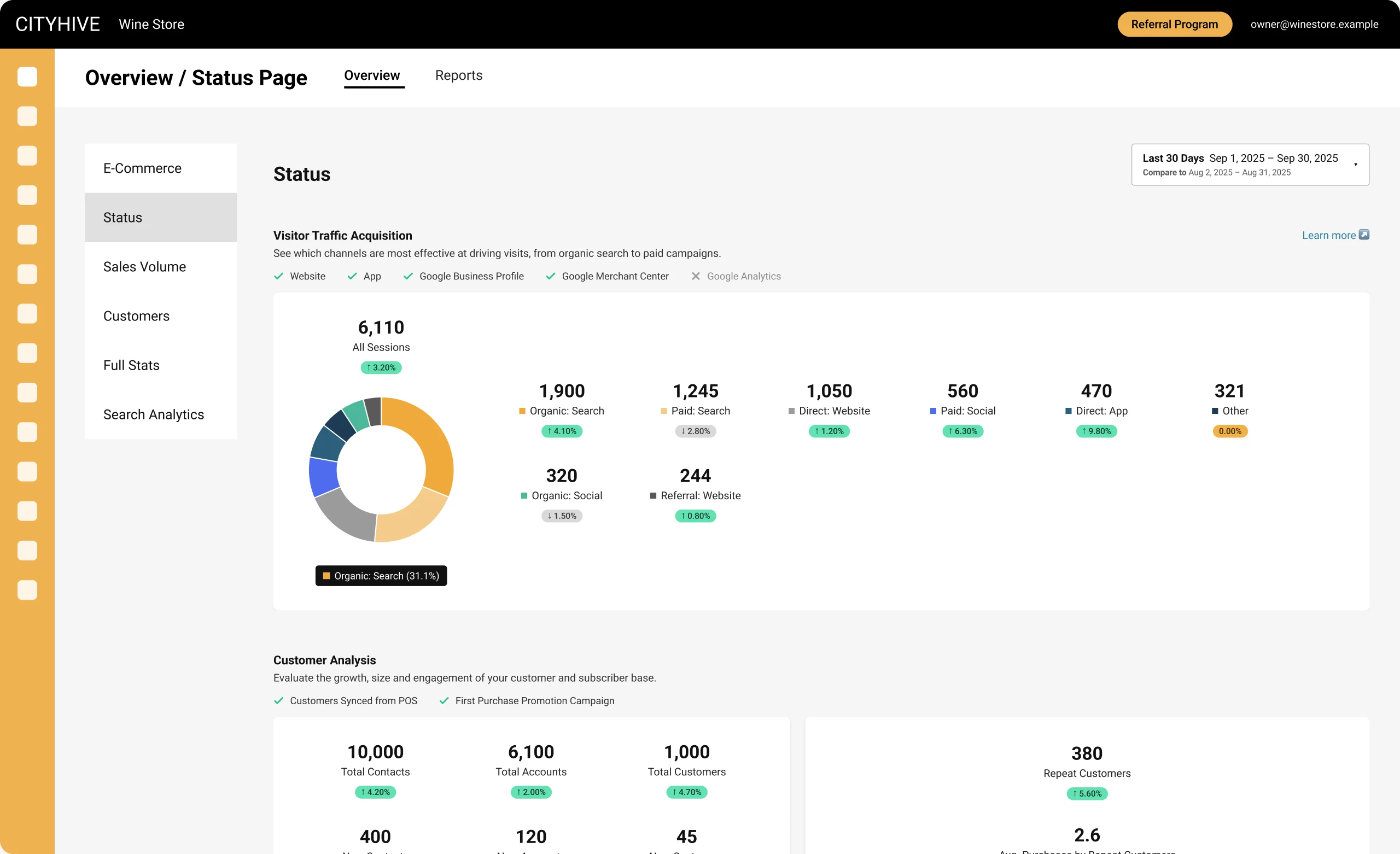Click checkmark beside First Purchase Promotion Campaign
The width and height of the screenshot is (1400, 854).
click(x=444, y=700)
